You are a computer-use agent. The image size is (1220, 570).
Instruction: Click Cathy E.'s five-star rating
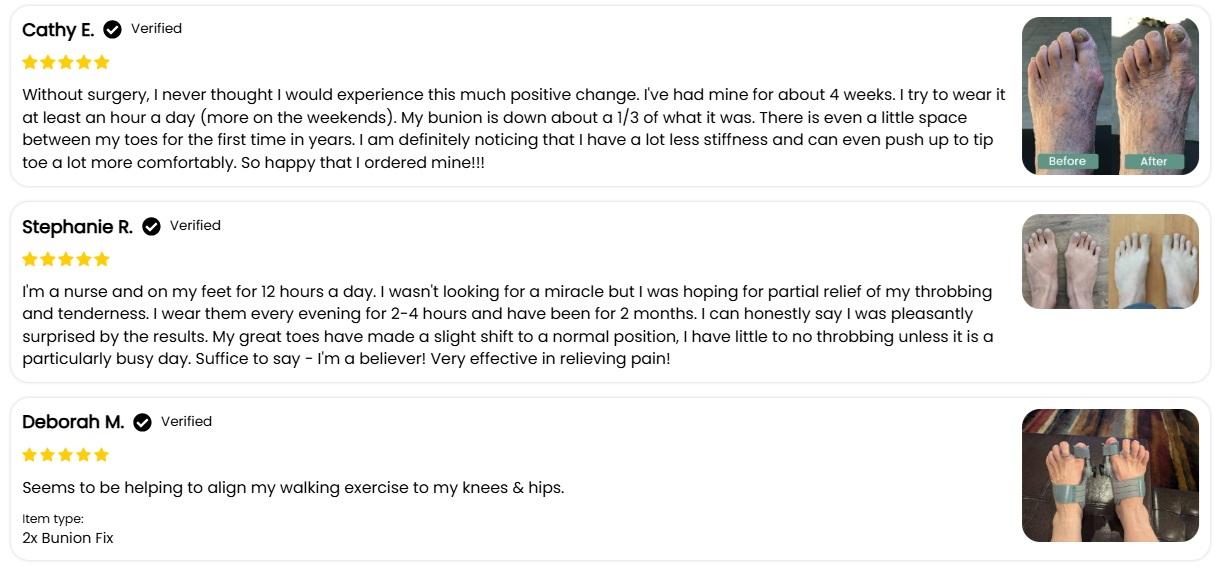(66, 62)
